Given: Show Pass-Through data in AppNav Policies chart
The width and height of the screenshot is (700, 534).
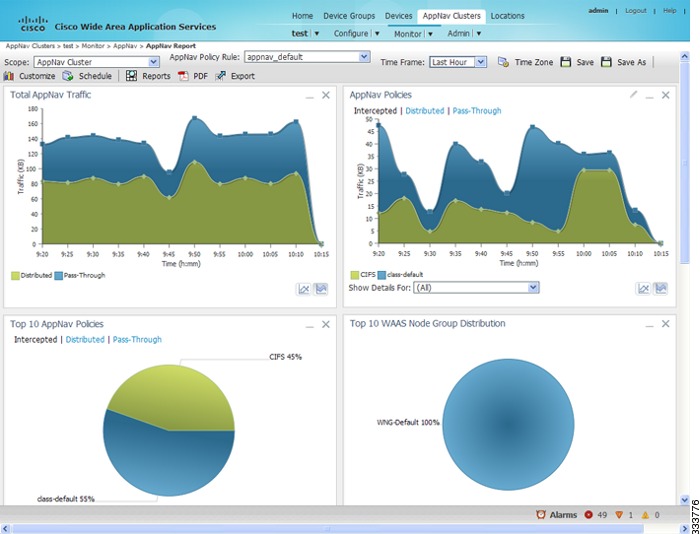Looking at the screenshot, I should pyautogui.click(x=477, y=111).
